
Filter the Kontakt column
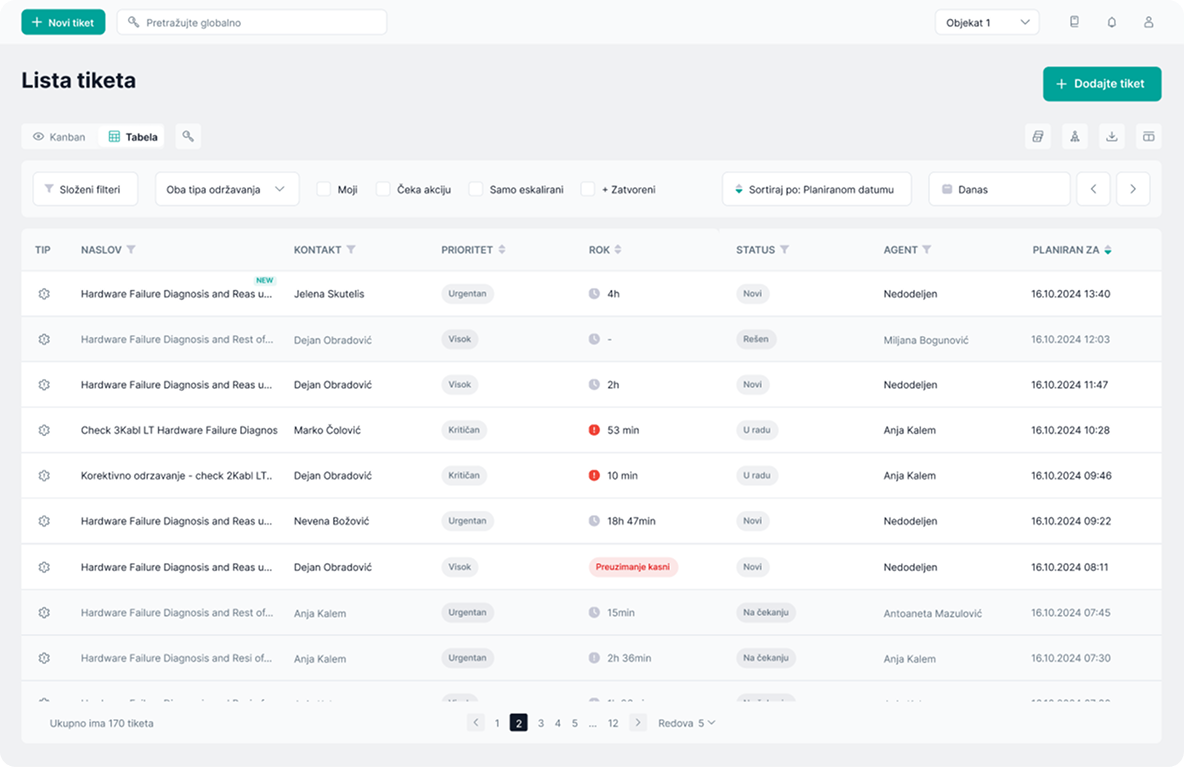351,250
